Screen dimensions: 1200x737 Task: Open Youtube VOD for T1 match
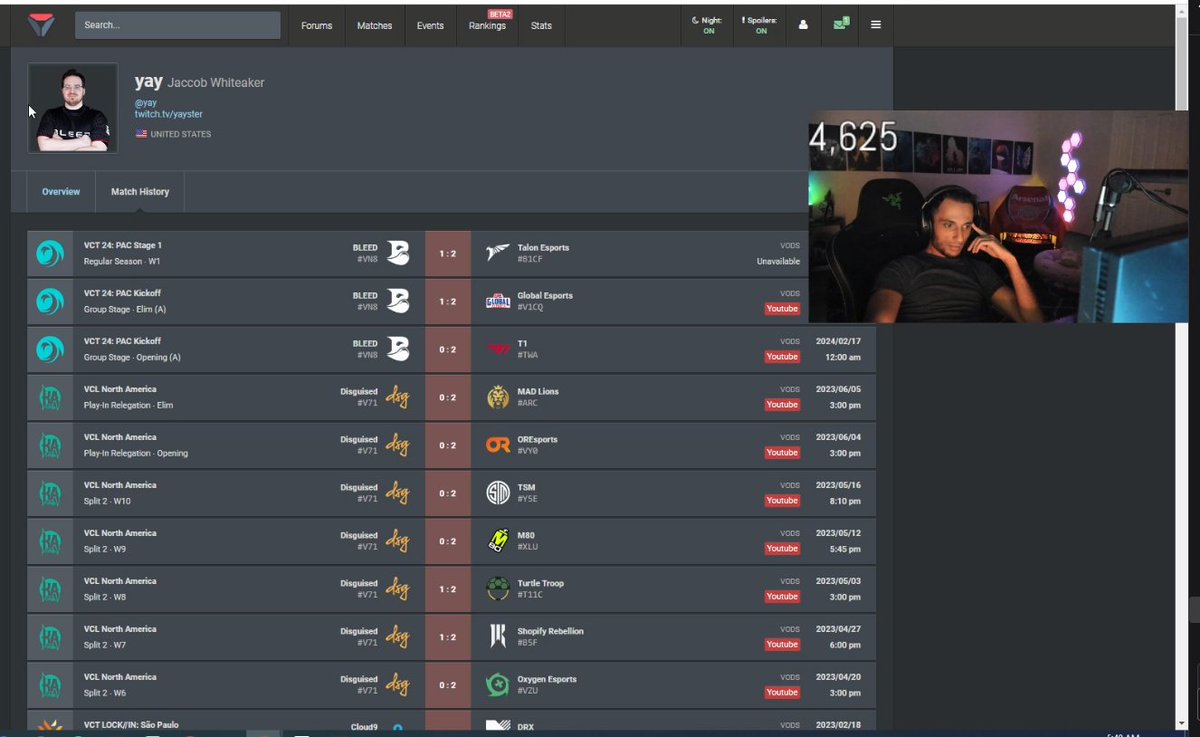(x=782, y=357)
